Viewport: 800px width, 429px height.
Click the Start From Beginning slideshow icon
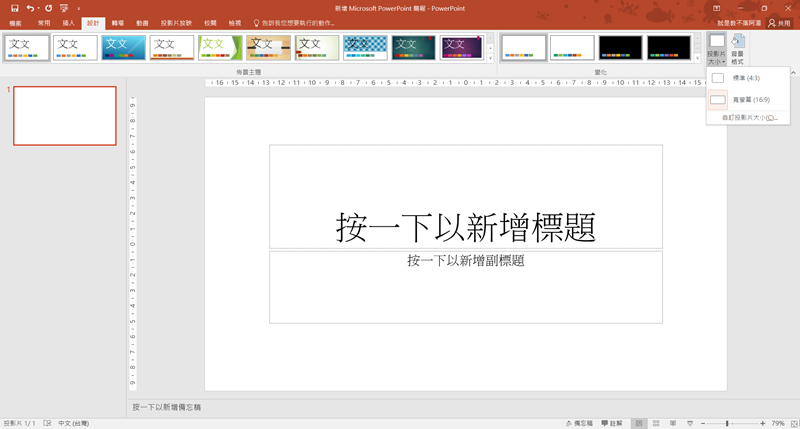pyautogui.click(x=64, y=8)
